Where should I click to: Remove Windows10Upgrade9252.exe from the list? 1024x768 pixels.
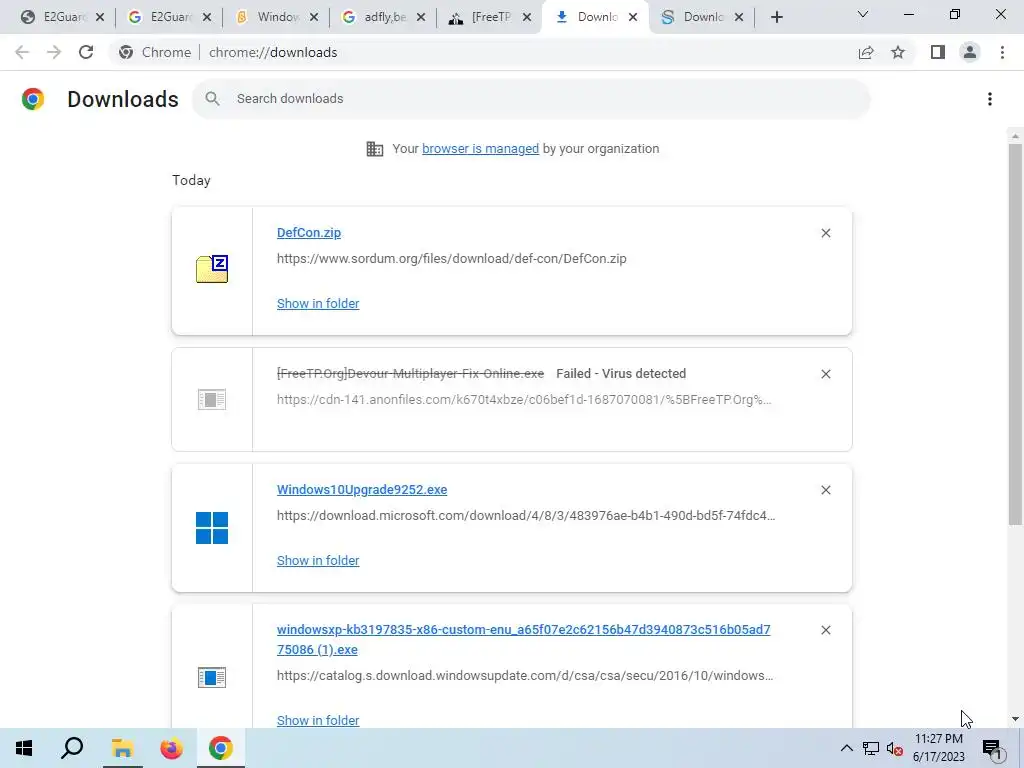825,490
